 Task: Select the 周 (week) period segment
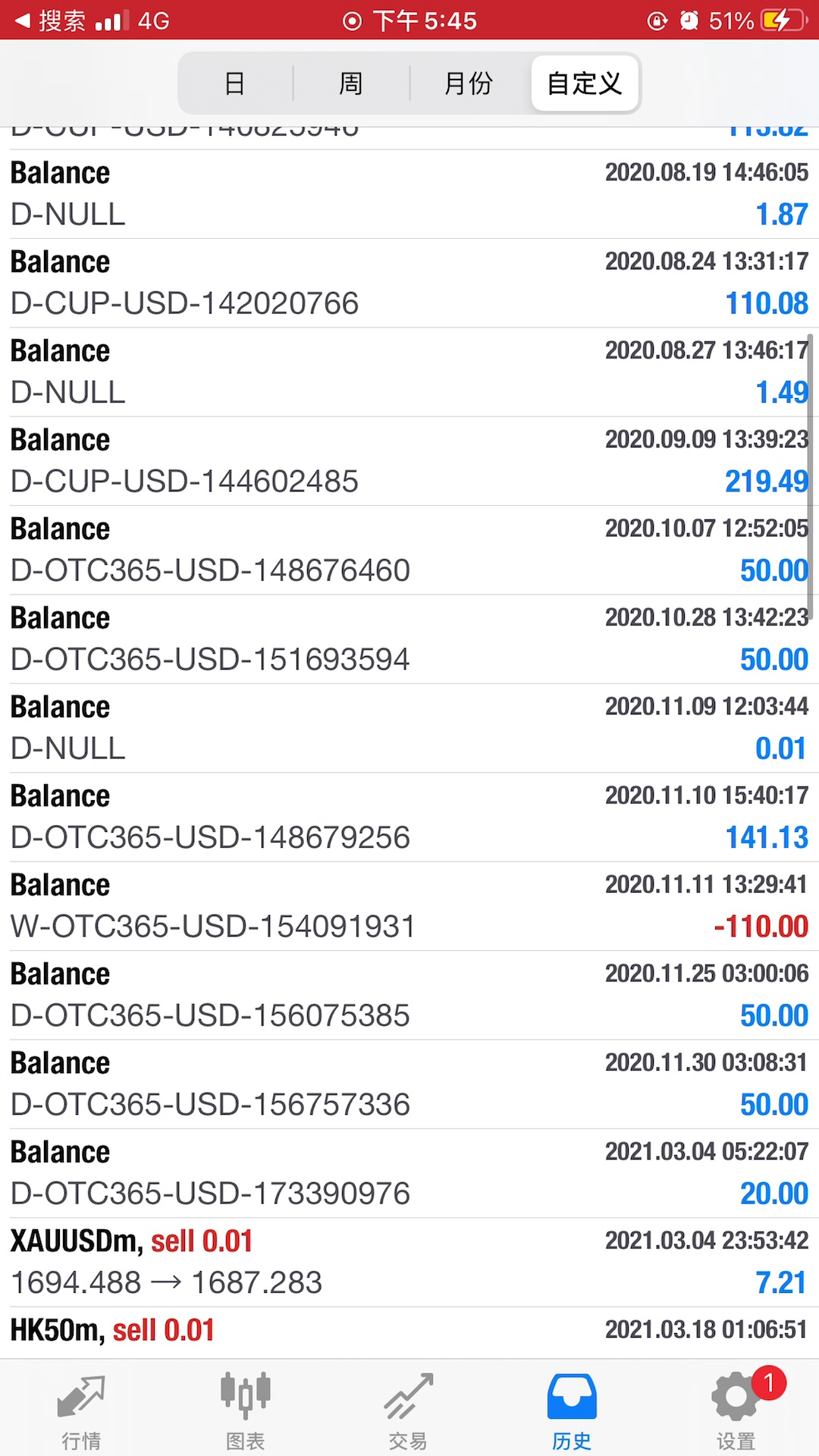(x=351, y=83)
